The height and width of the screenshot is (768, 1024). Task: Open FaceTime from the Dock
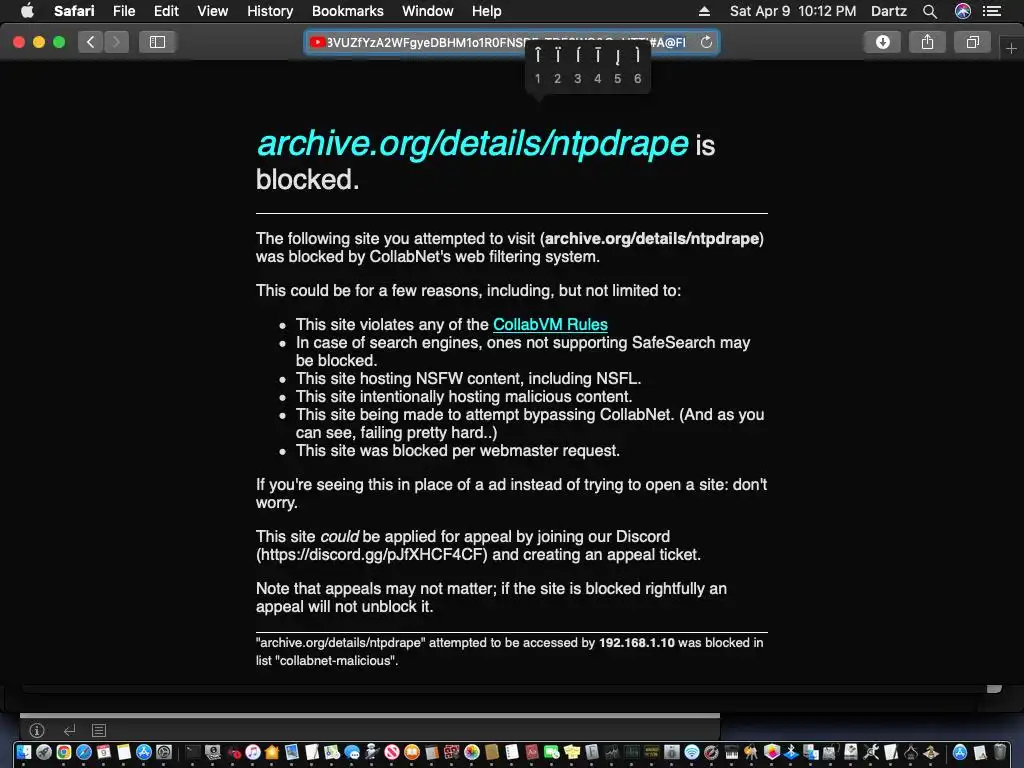pyautogui.click(x=551, y=752)
